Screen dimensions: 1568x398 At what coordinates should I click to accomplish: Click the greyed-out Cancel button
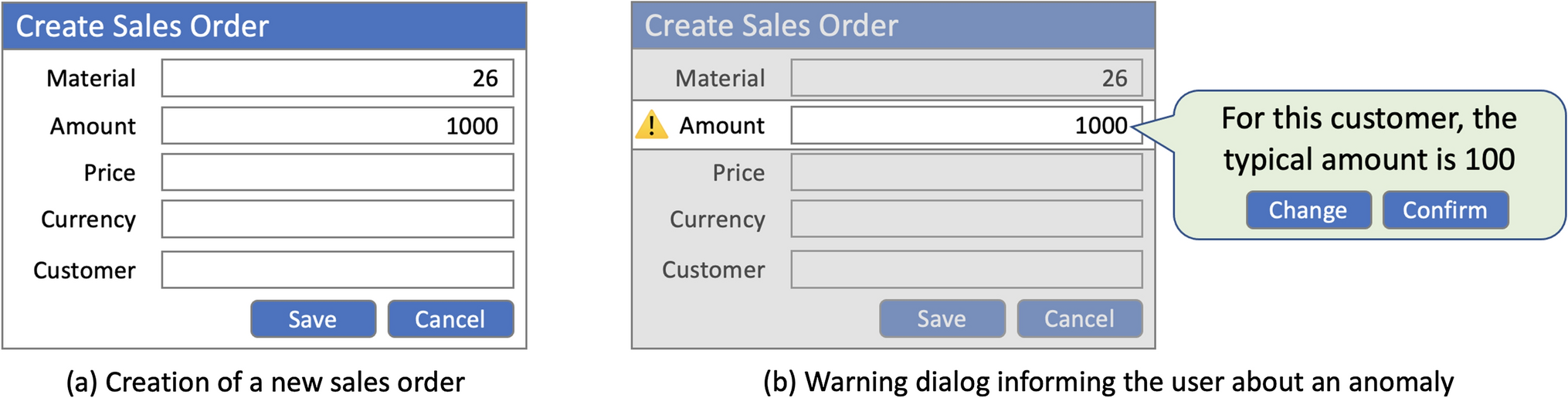point(1079,318)
